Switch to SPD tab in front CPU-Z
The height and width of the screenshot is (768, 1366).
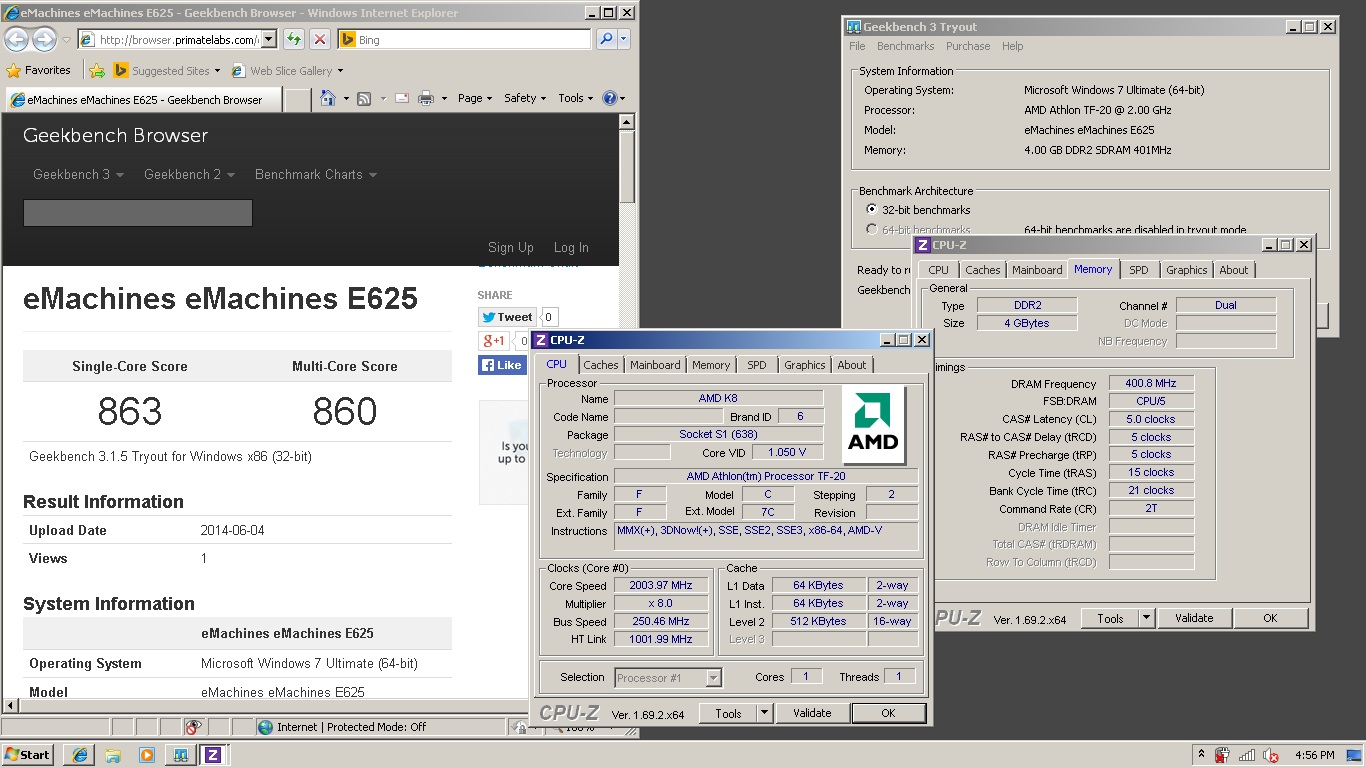(x=756, y=365)
